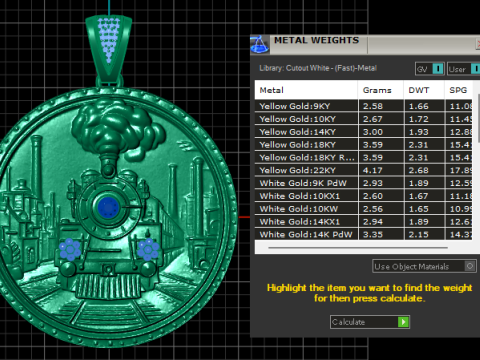
Task: Click the Calculate button
Action: click(x=370, y=322)
